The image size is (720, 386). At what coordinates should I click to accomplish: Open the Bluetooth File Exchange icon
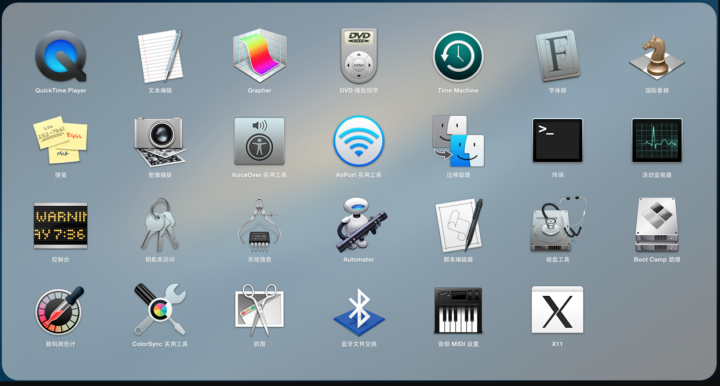[359, 313]
